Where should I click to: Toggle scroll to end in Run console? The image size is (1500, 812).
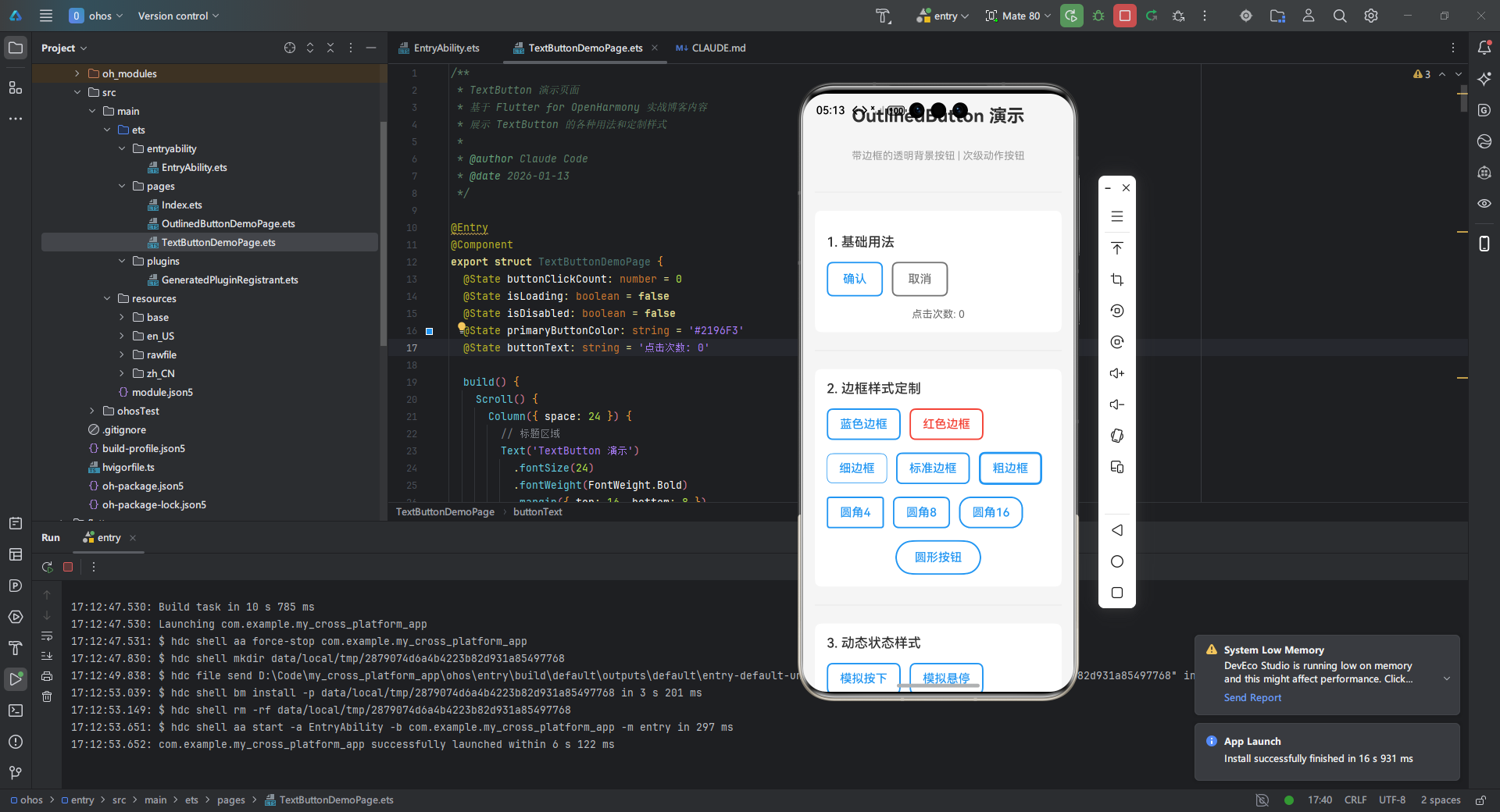coord(47,656)
